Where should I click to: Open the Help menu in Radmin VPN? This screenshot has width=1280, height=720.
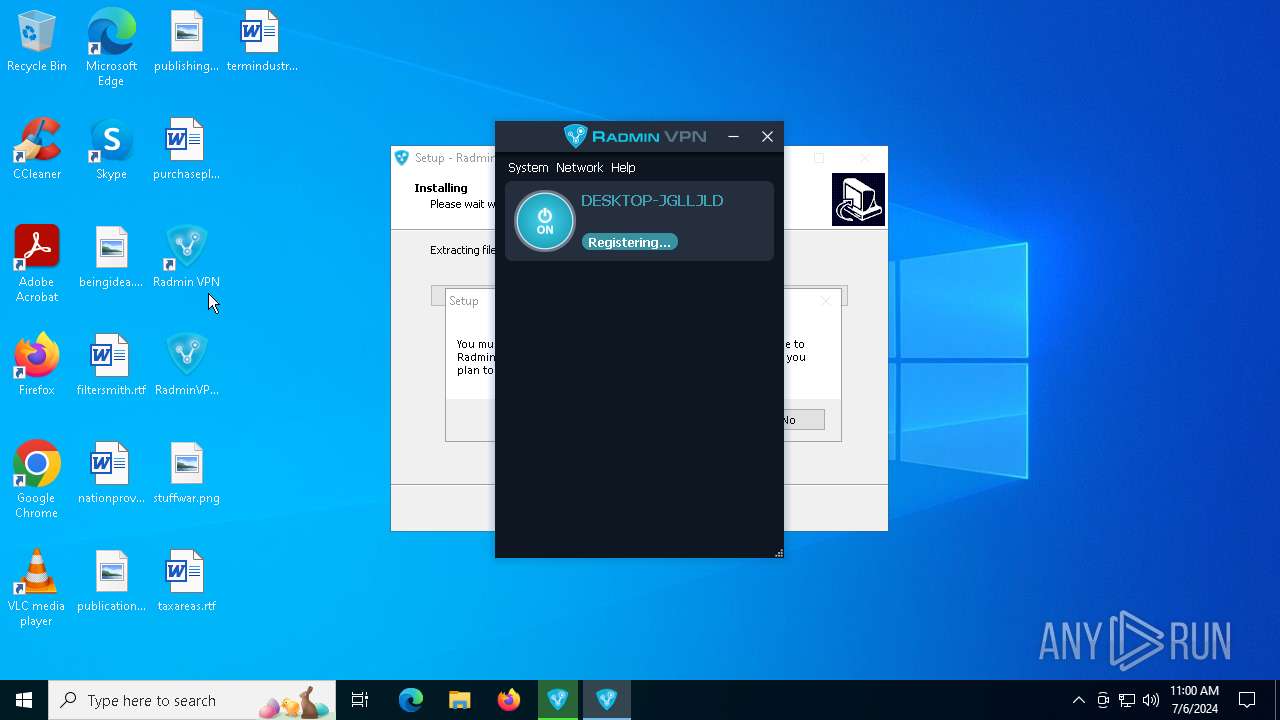pyautogui.click(x=623, y=167)
